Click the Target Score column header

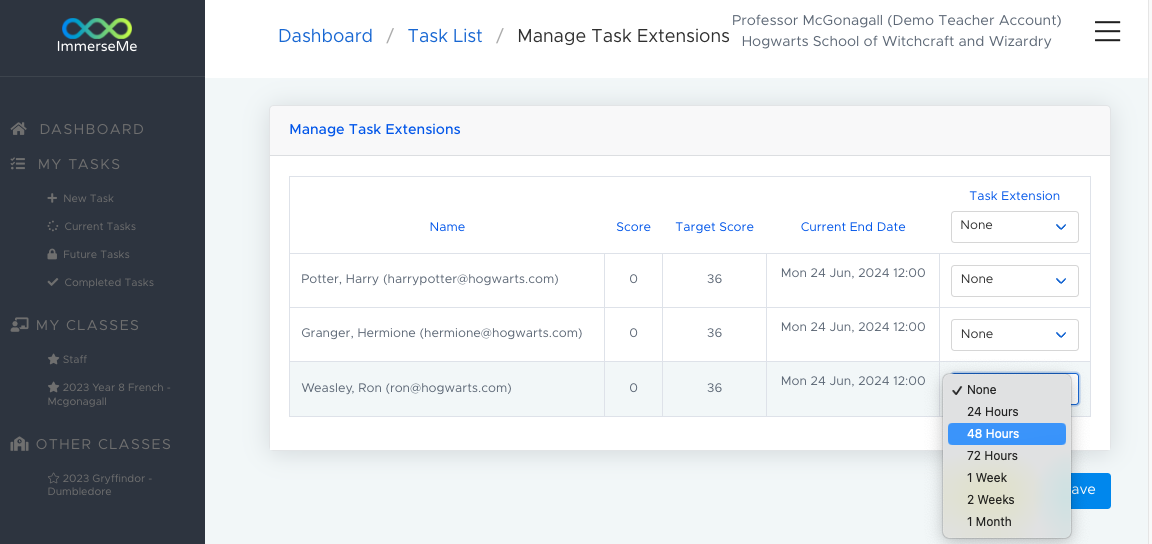click(714, 226)
